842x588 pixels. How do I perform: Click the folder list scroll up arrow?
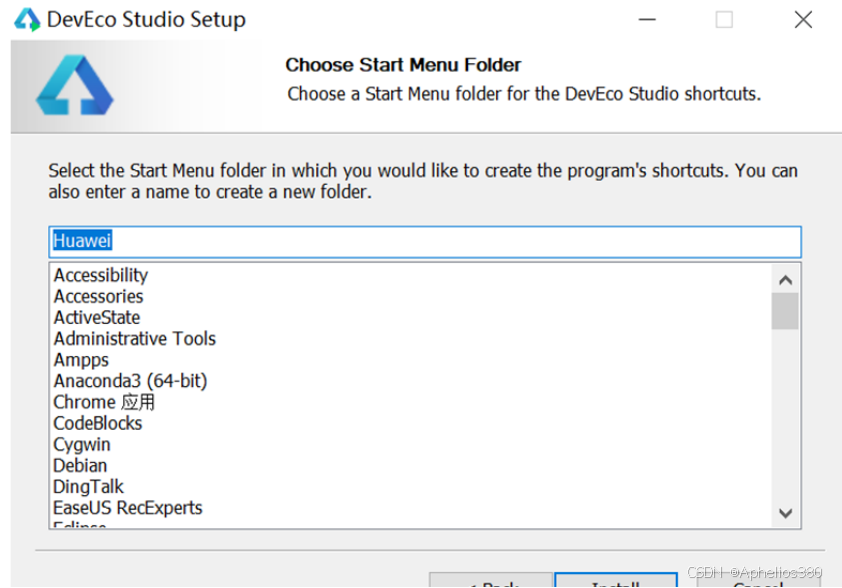(785, 280)
